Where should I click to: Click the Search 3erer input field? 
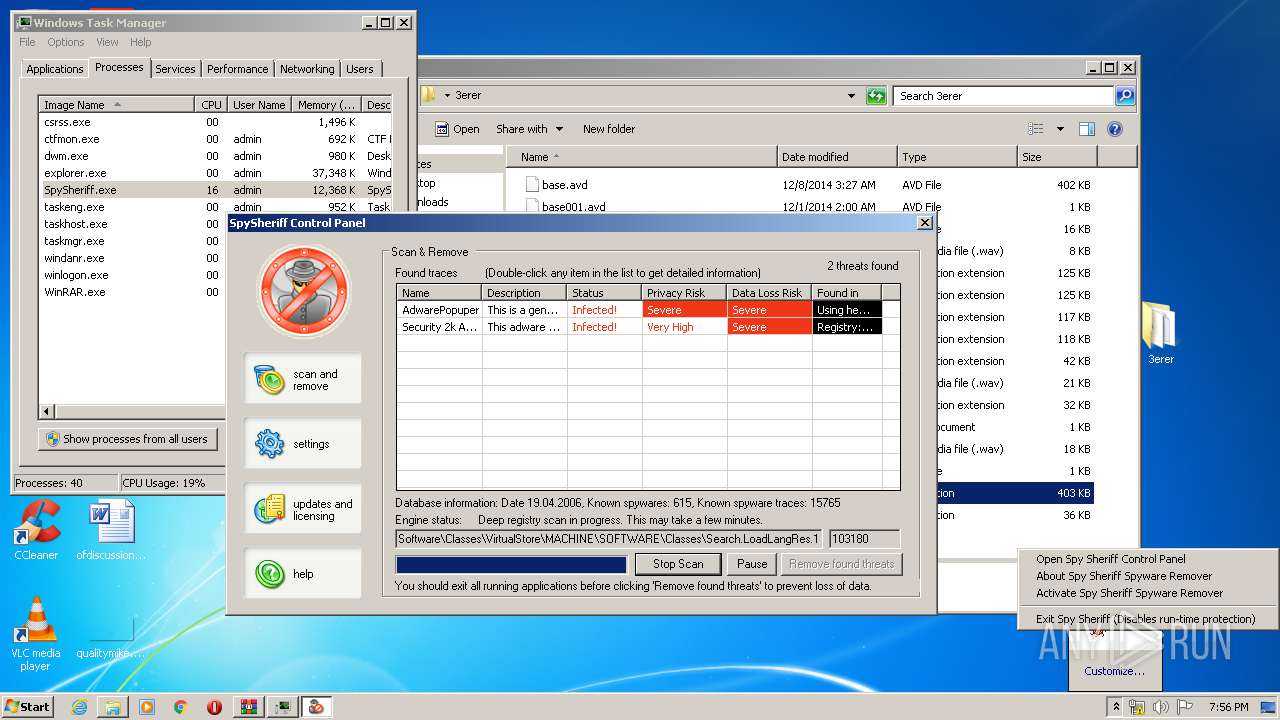click(1002, 96)
